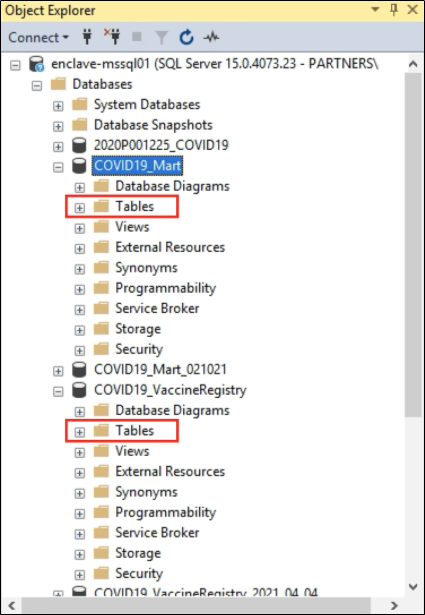Screen dimensions: 425x615
Task: Expand the COVID19_Mart_021021 database node
Action: click(x=58, y=371)
